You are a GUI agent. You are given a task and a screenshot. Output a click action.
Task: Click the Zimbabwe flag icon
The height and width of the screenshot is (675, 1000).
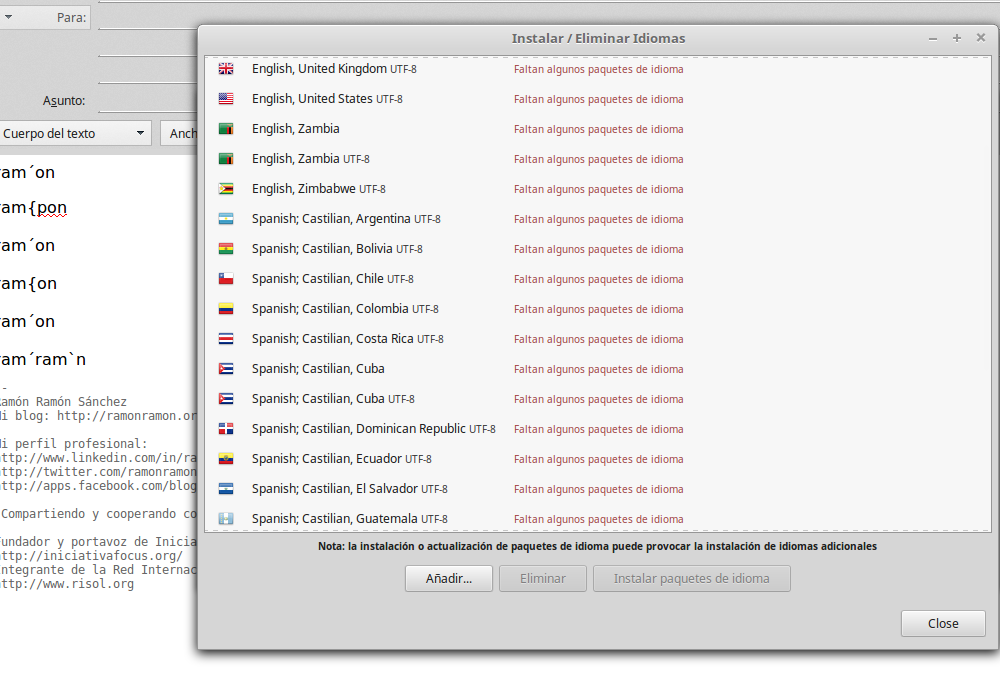226,189
